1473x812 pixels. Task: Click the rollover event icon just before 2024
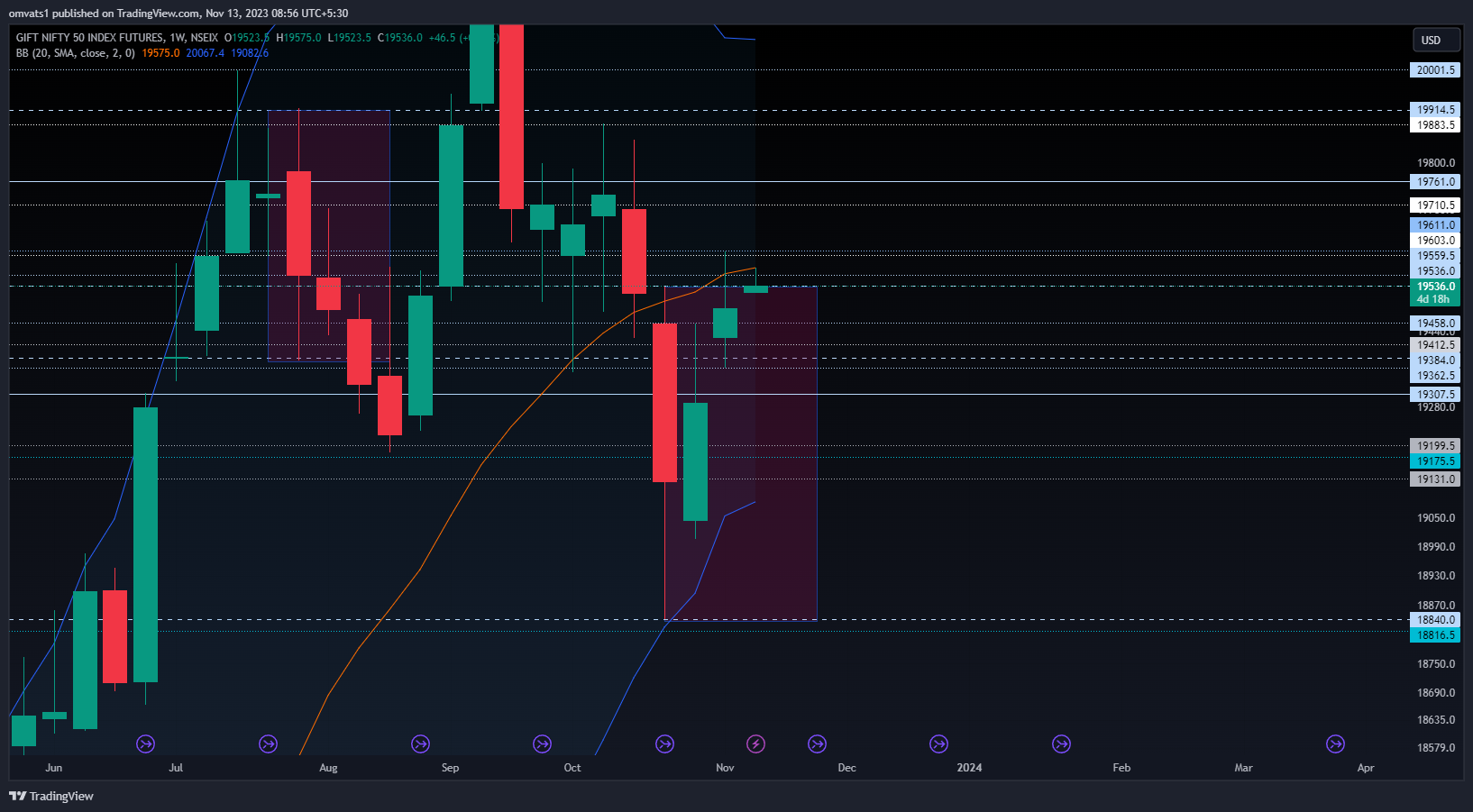point(938,744)
